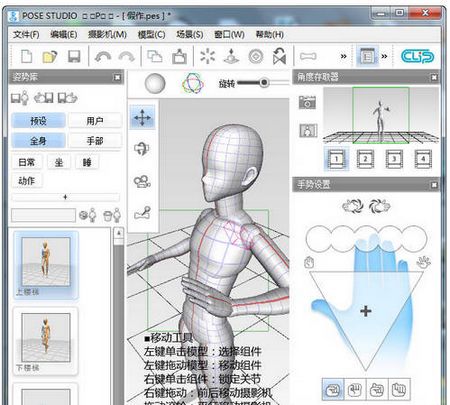
Task: Toggle the panel layout icon in toolbar
Action: click(367, 56)
